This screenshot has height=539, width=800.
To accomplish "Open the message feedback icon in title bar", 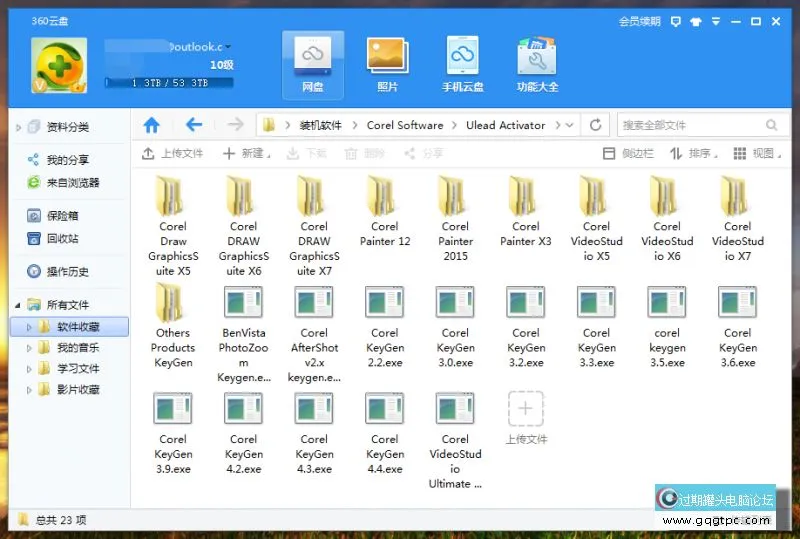I will [x=676, y=21].
